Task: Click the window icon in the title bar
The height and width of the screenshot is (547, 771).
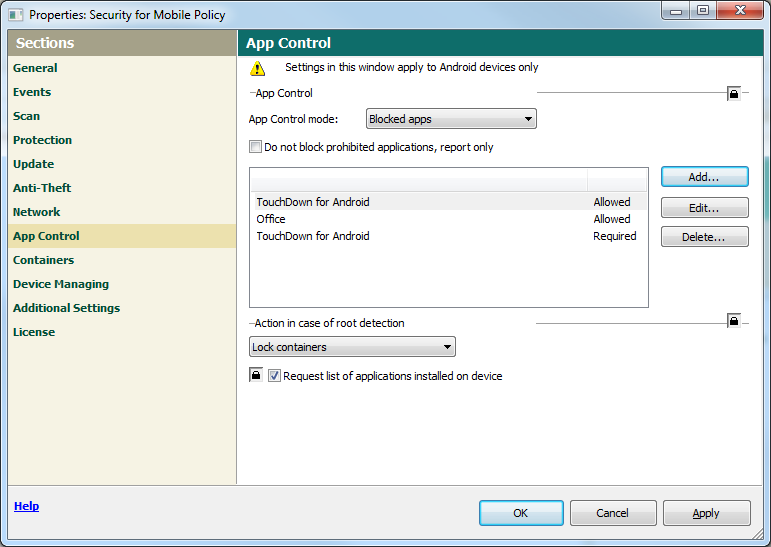Action: (16, 15)
